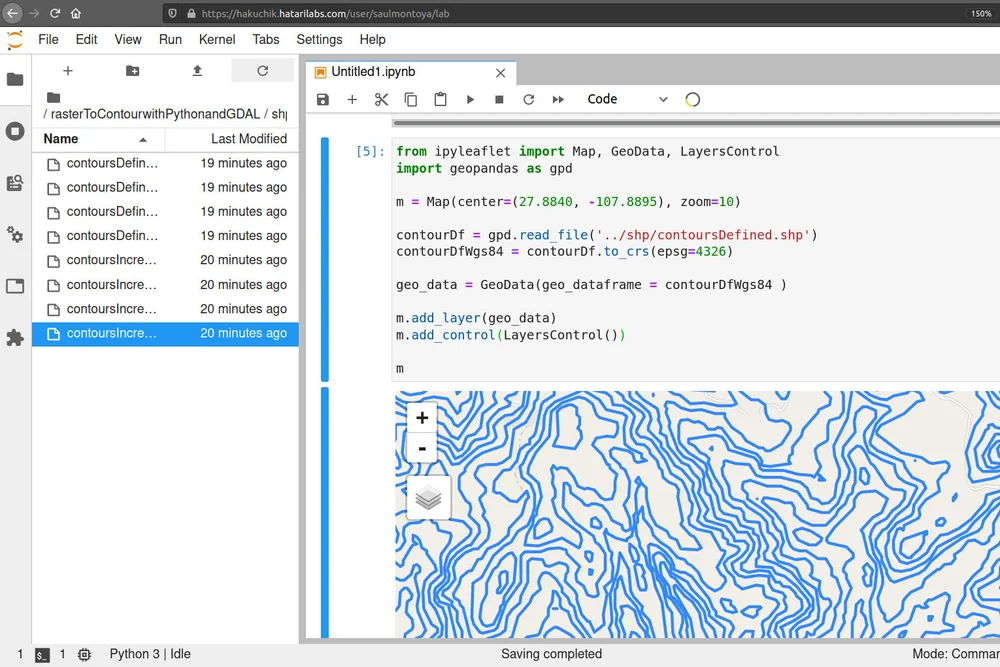Reload the browser page
The height and width of the screenshot is (667, 1000).
tap(55, 13)
